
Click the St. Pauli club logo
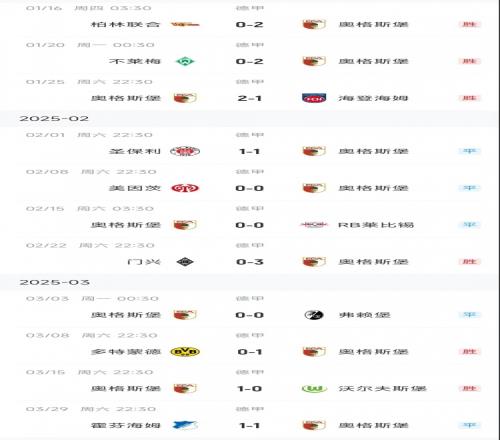click(x=185, y=151)
